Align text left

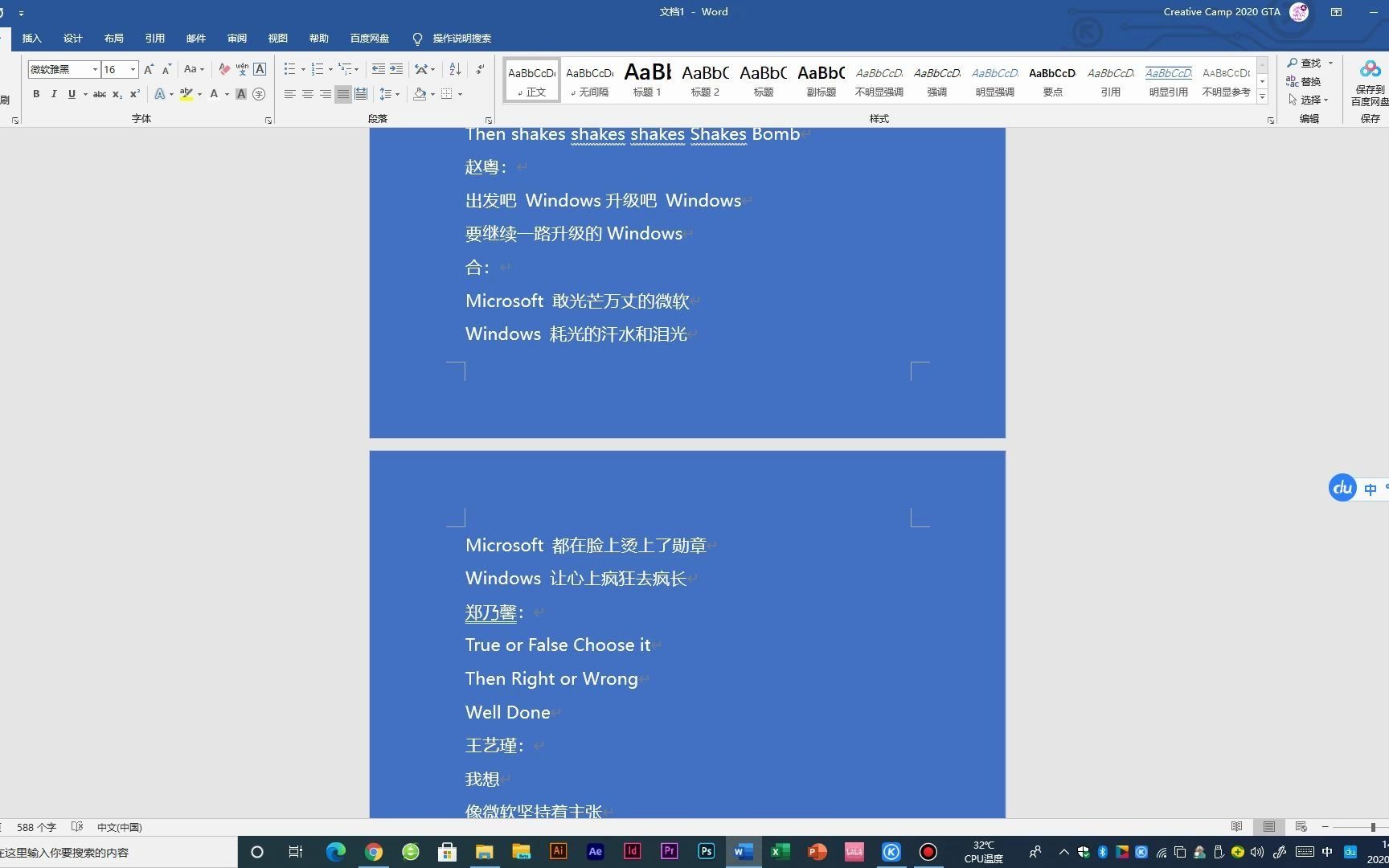pos(290,94)
